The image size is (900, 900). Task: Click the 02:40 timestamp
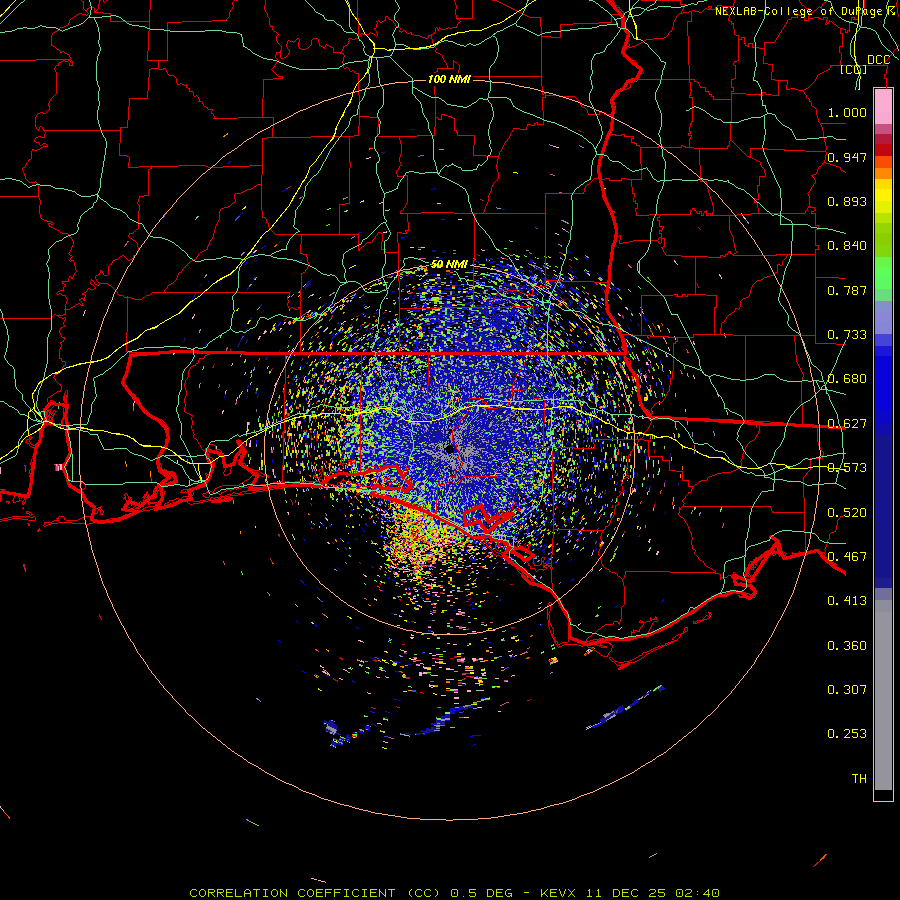[698, 893]
